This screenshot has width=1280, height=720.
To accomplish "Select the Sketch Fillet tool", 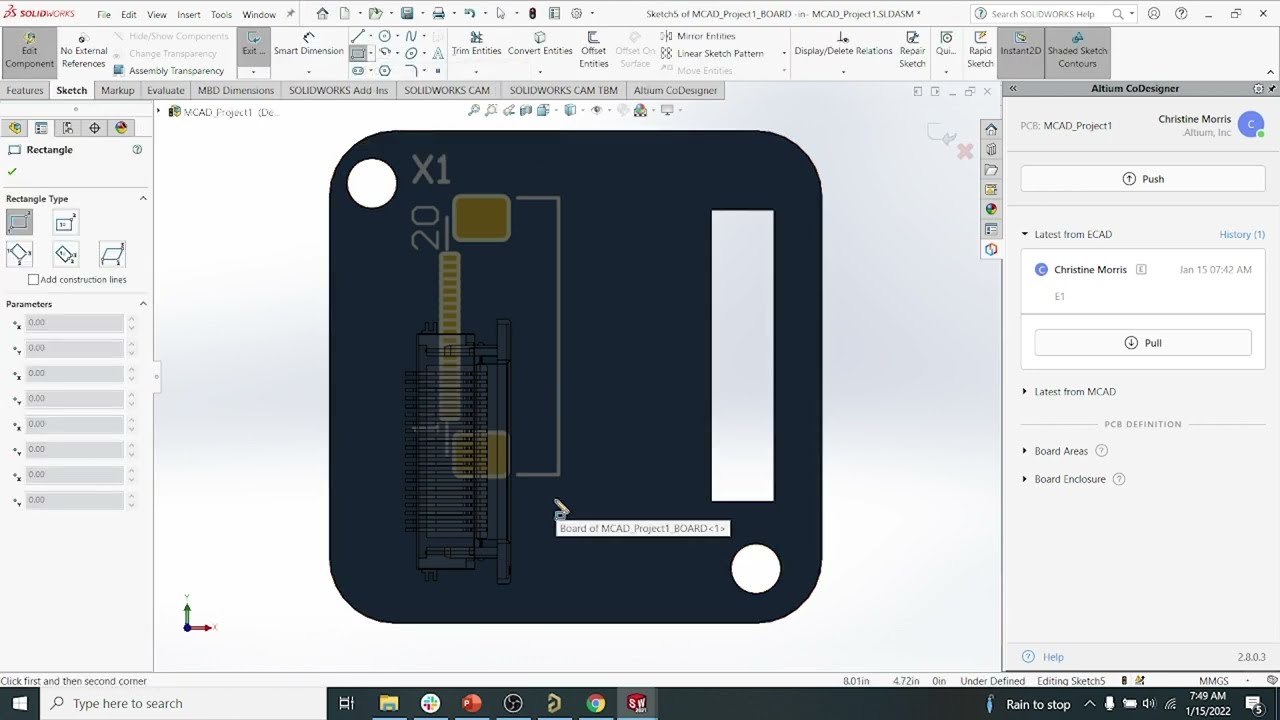I will tap(411, 70).
